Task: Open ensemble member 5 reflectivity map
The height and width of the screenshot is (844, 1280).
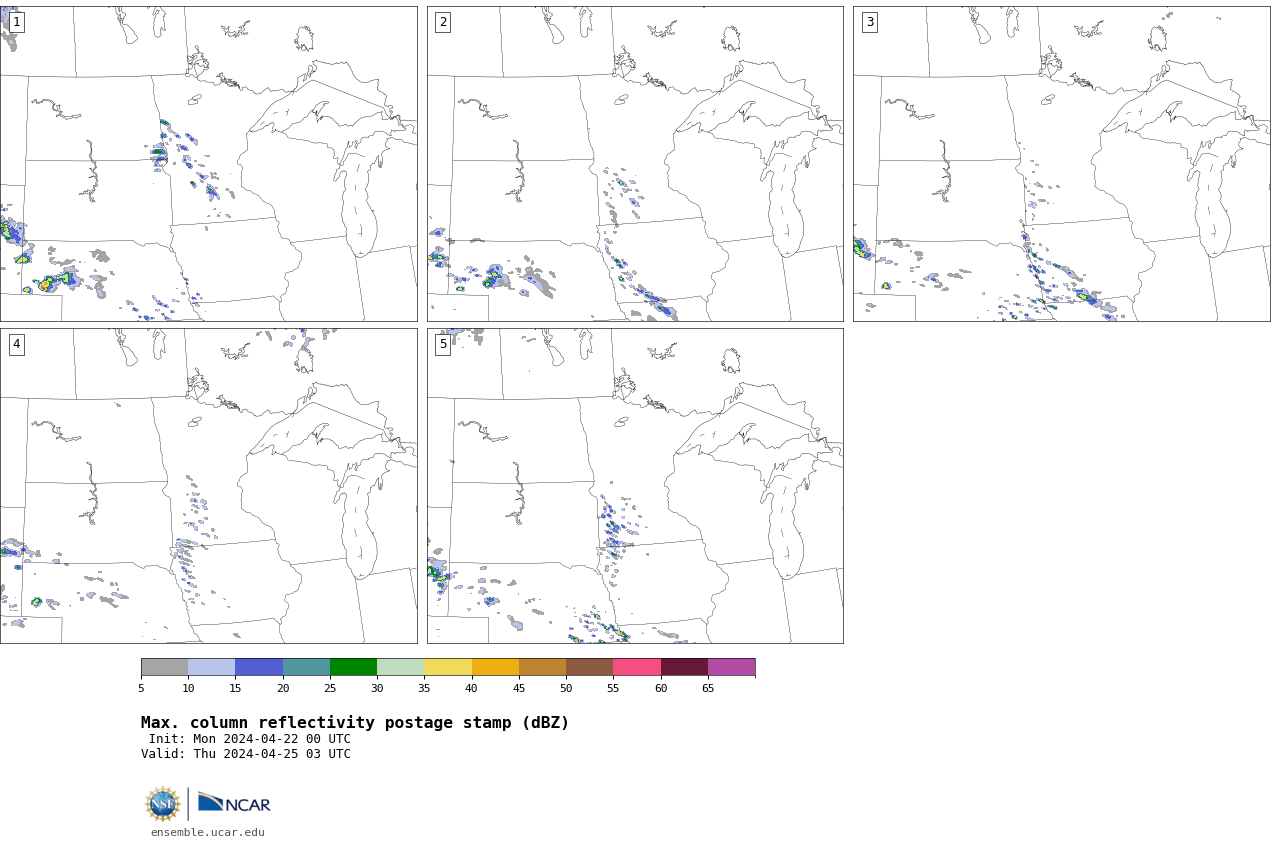Action: click(x=635, y=486)
